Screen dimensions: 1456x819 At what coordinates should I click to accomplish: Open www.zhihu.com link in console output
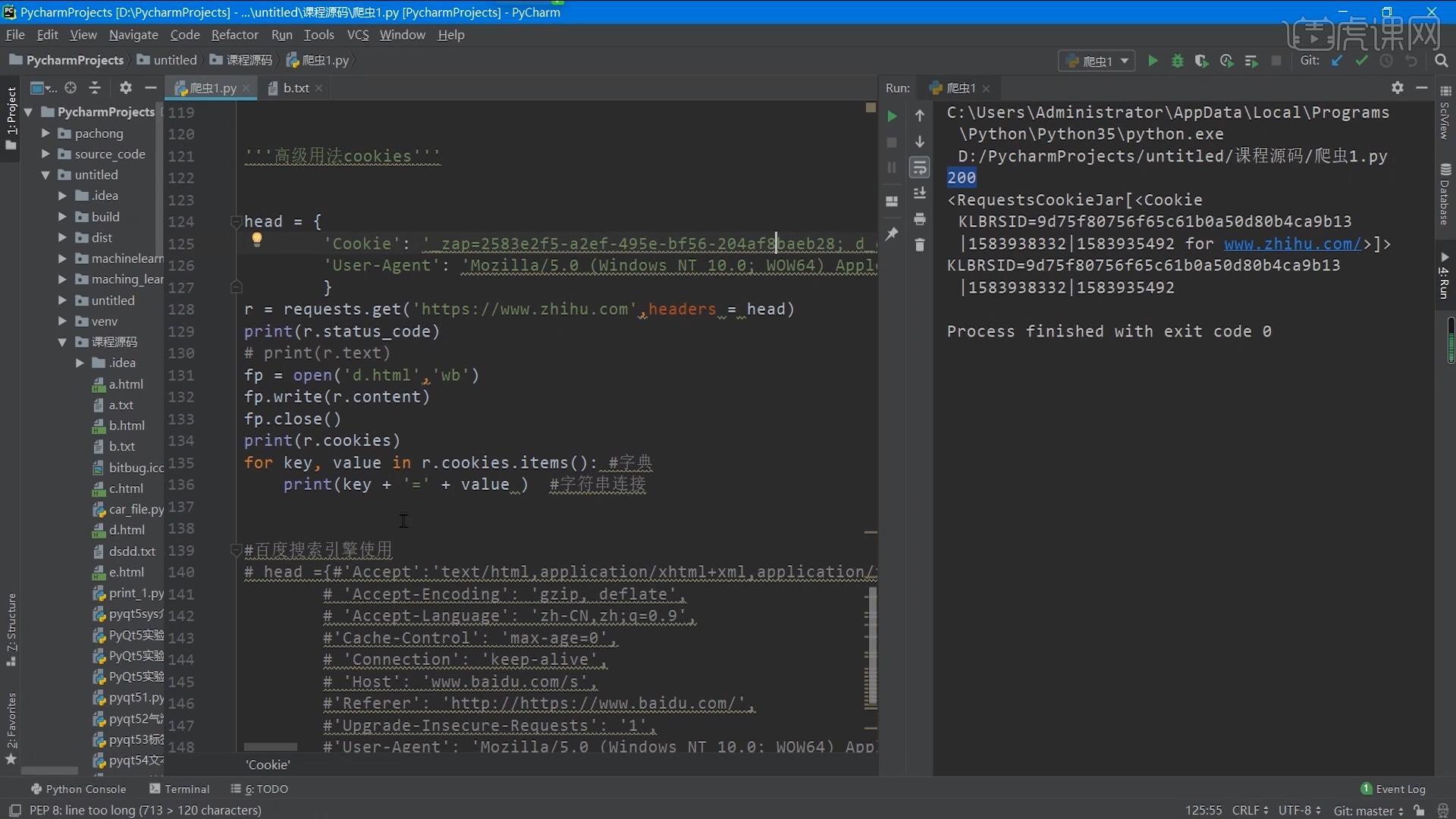[x=1292, y=243]
